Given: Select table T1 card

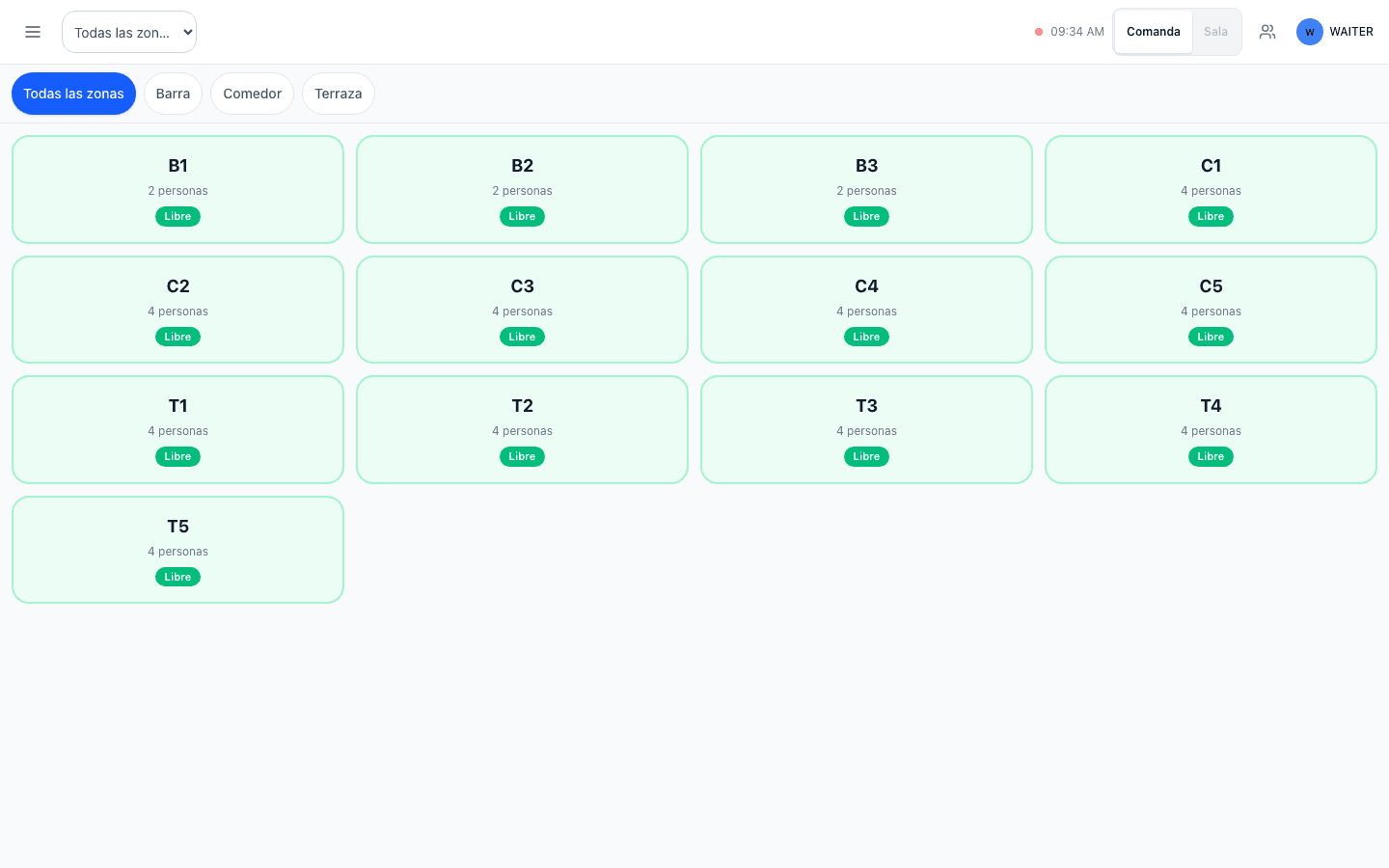Looking at the screenshot, I should click(x=177, y=429).
